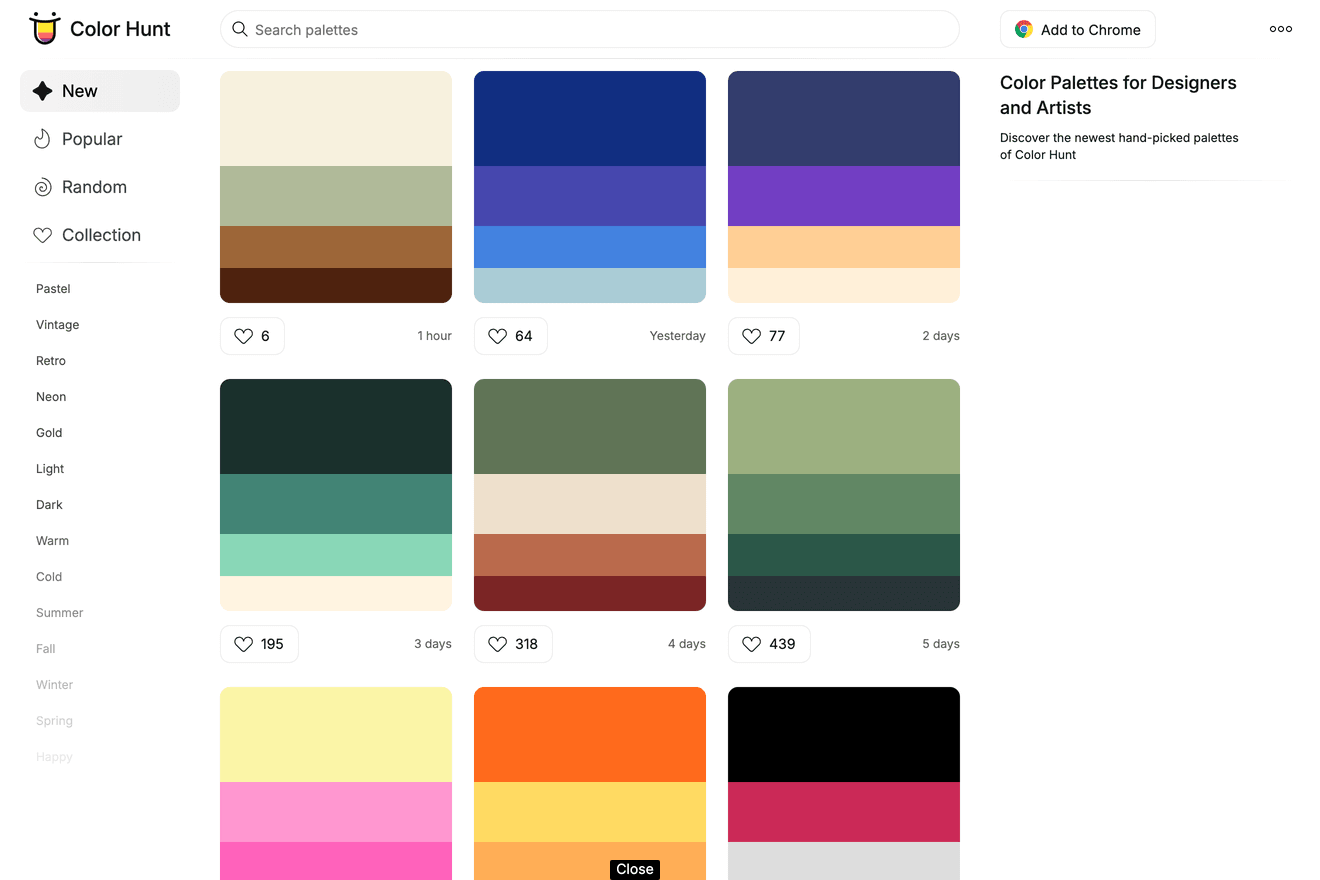Click the Color Hunt logo icon
Image resolution: width=1320 pixels, height=880 pixels.
point(44,29)
